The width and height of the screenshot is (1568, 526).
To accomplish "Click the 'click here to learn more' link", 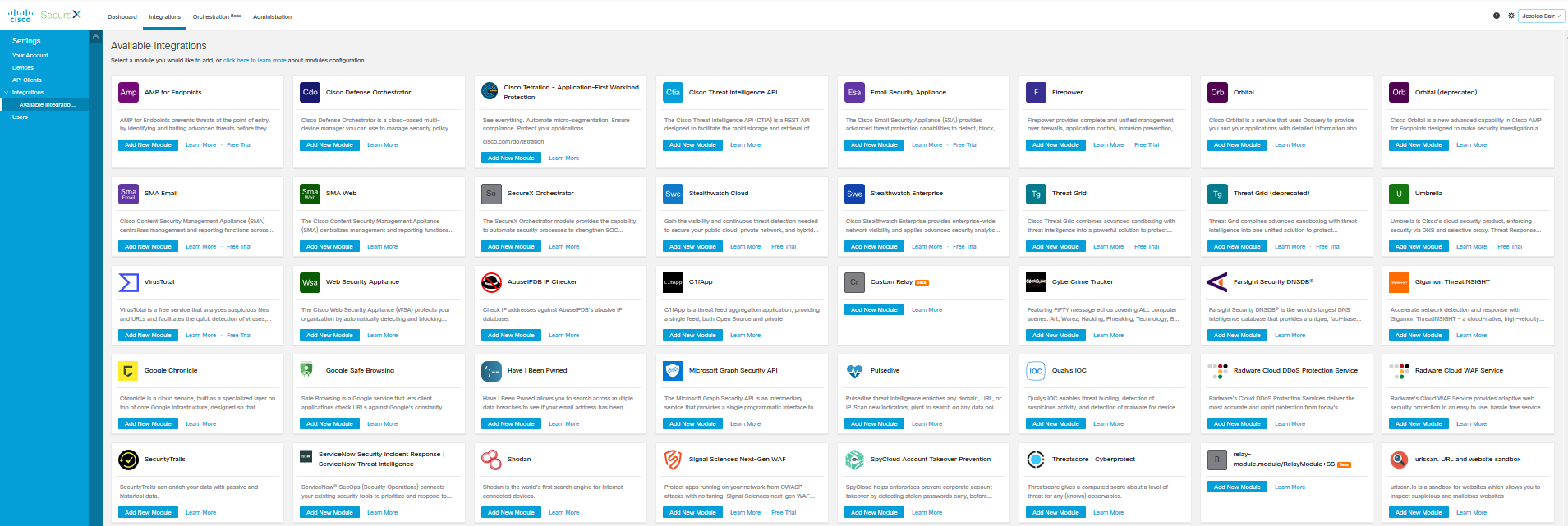I will (255, 61).
